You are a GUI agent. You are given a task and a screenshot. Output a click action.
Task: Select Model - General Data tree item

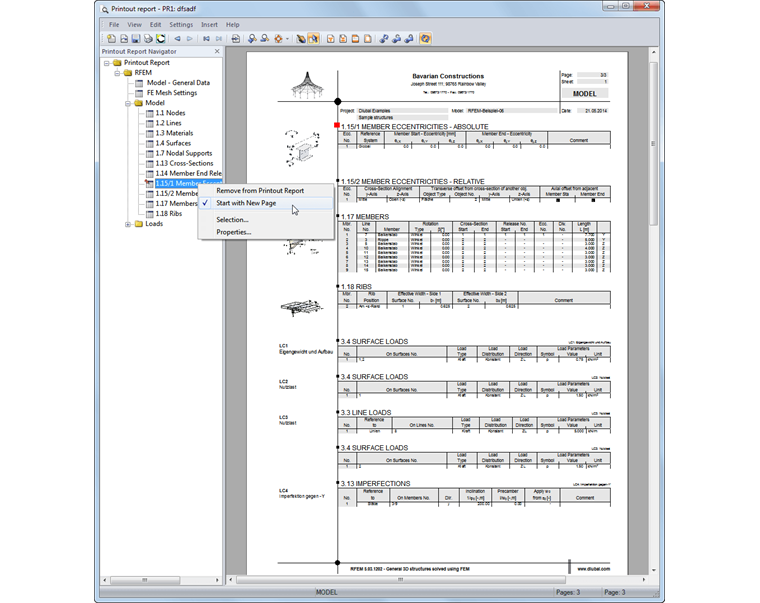[x=178, y=83]
